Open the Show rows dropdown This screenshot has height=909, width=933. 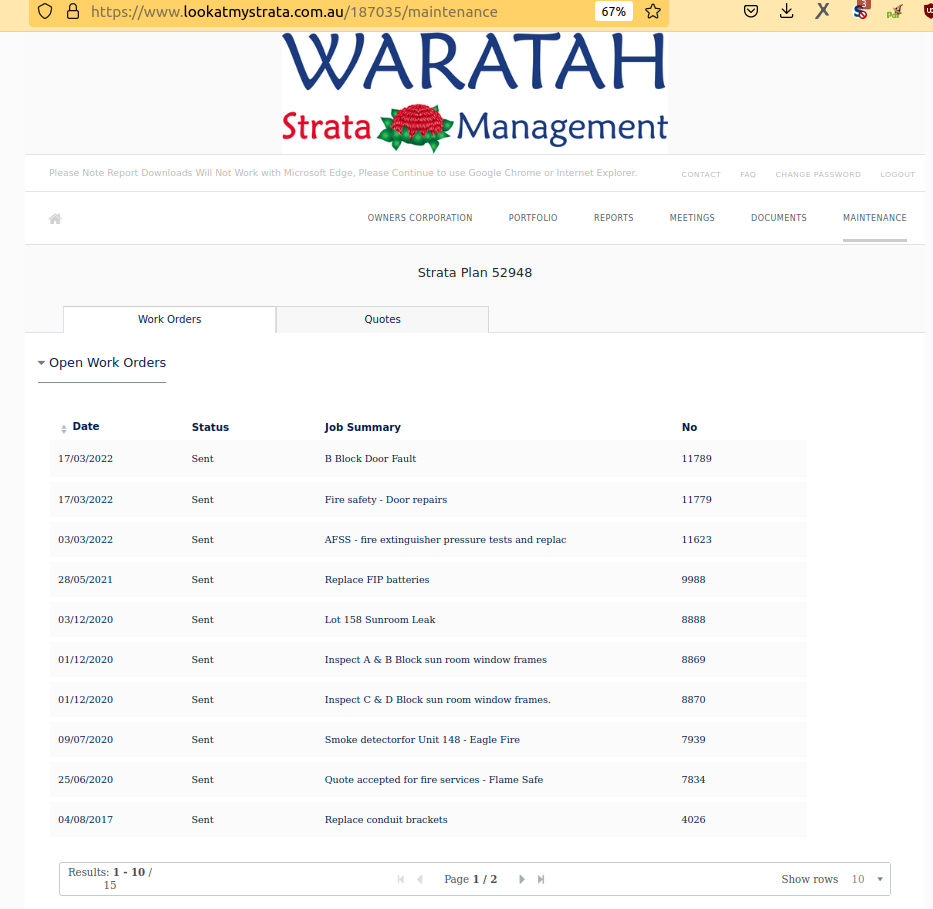click(x=867, y=879)
